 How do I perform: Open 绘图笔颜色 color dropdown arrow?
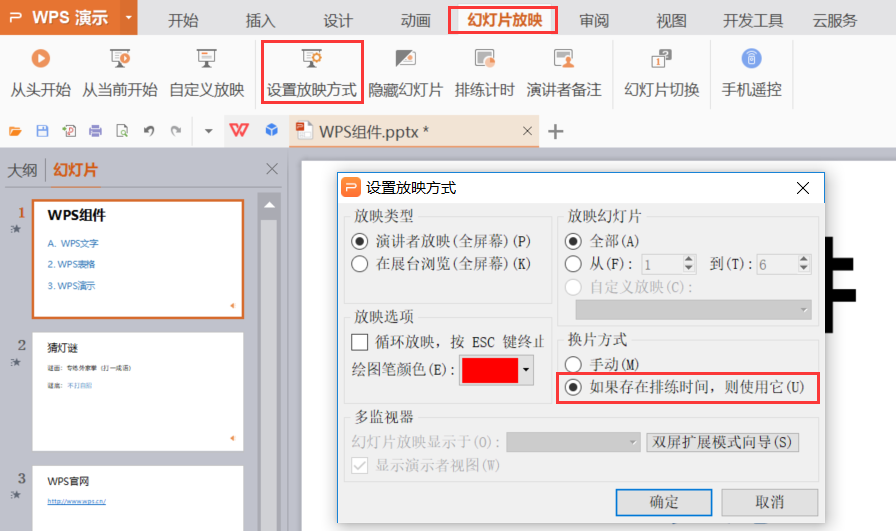(x=526, y=370)
